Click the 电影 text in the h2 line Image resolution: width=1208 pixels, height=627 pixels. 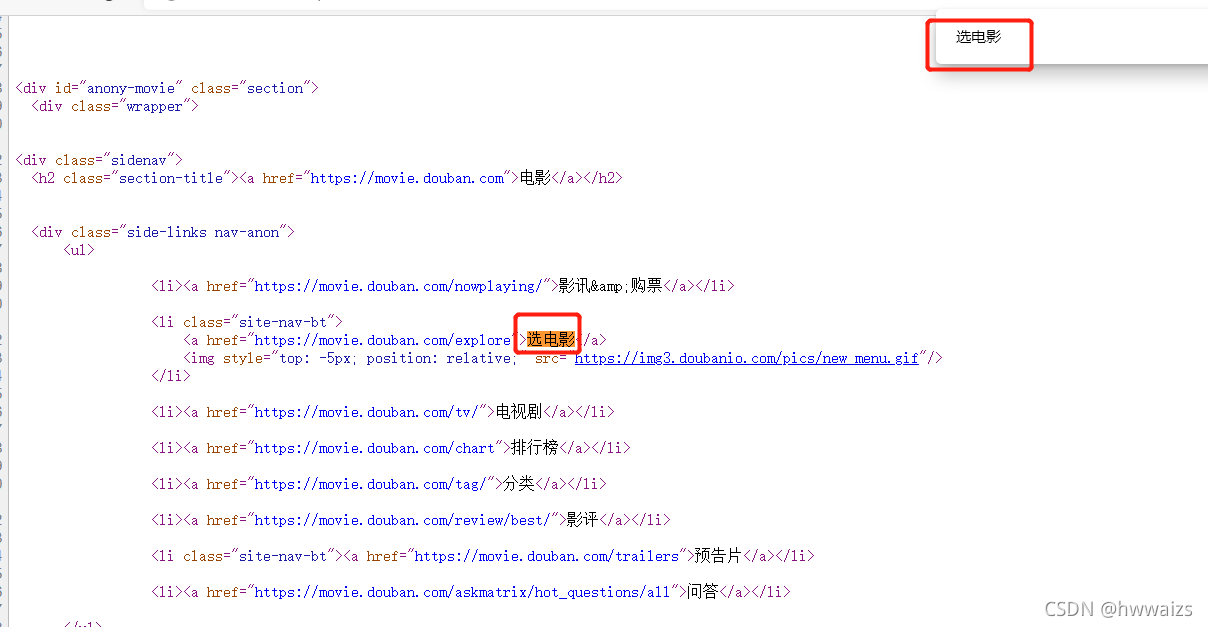(x=536, y=178)
